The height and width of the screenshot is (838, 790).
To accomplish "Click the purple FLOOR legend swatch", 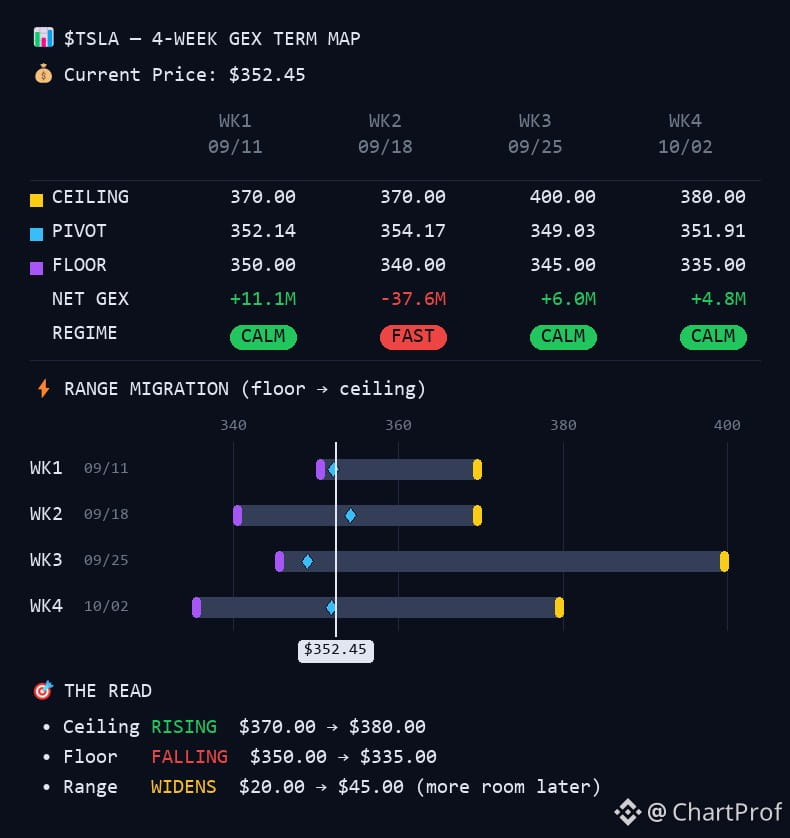I will [x=36, y=268].
